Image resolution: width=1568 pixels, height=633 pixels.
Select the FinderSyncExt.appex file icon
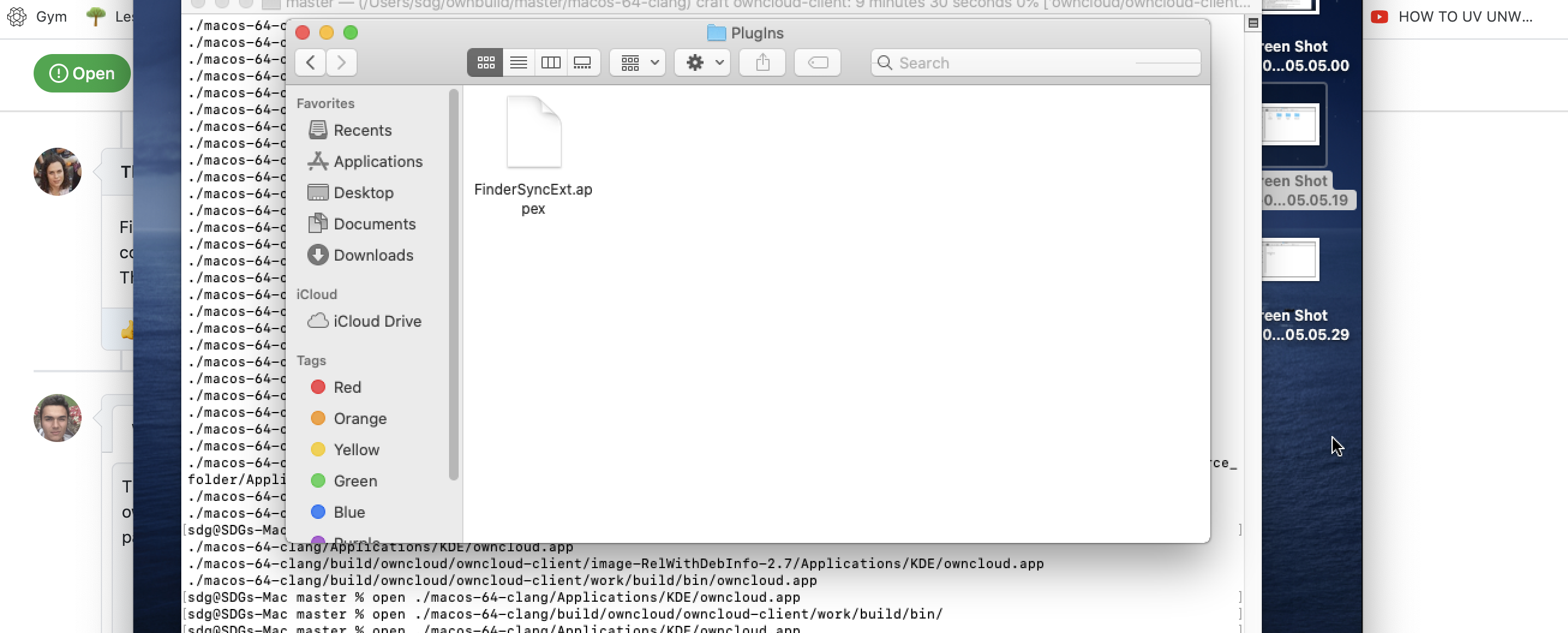click(x=534, y=132)
